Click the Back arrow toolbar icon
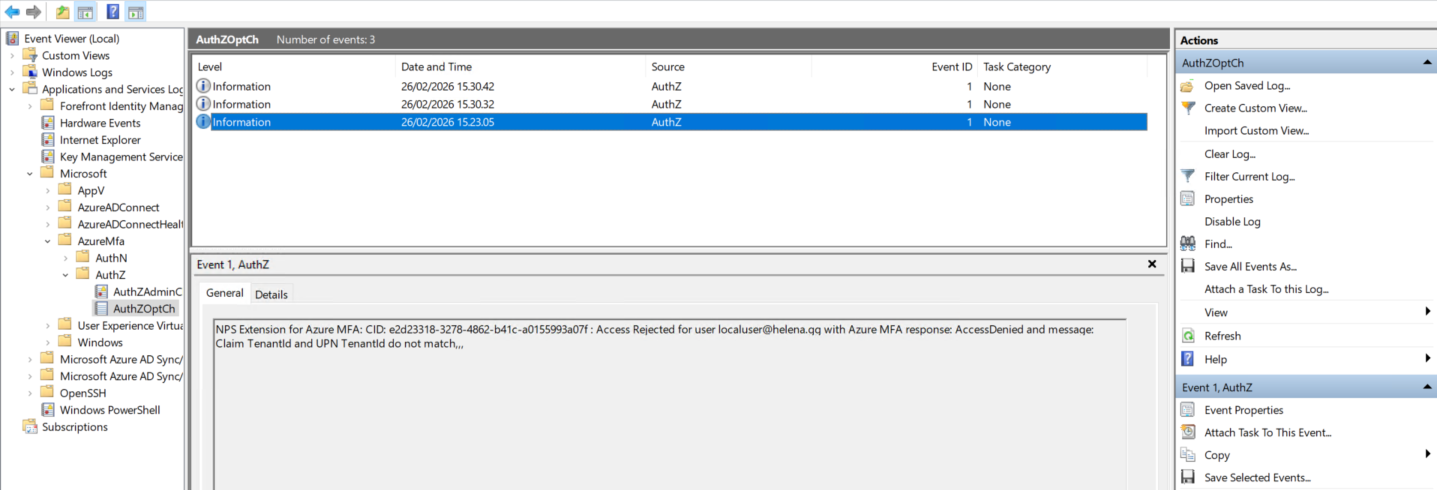 click(12, 12)
